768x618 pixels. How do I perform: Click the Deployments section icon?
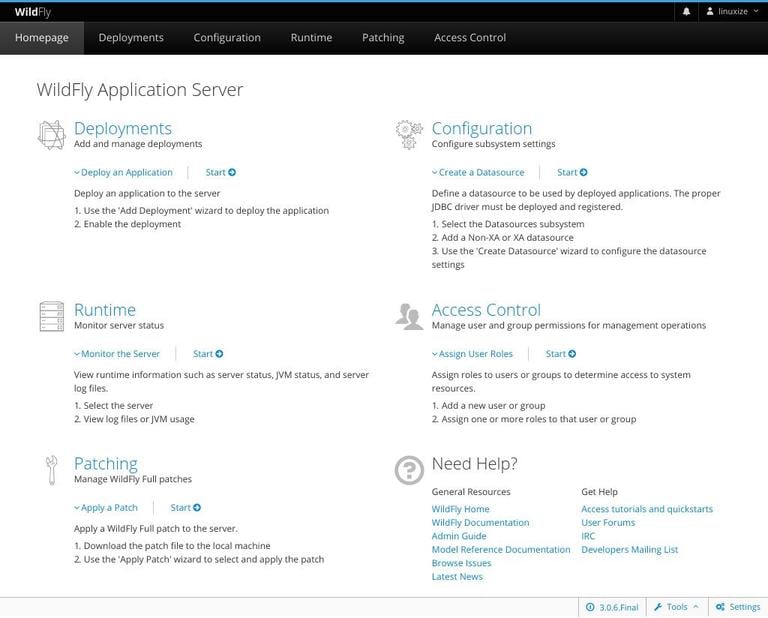[x=51, y=135]
